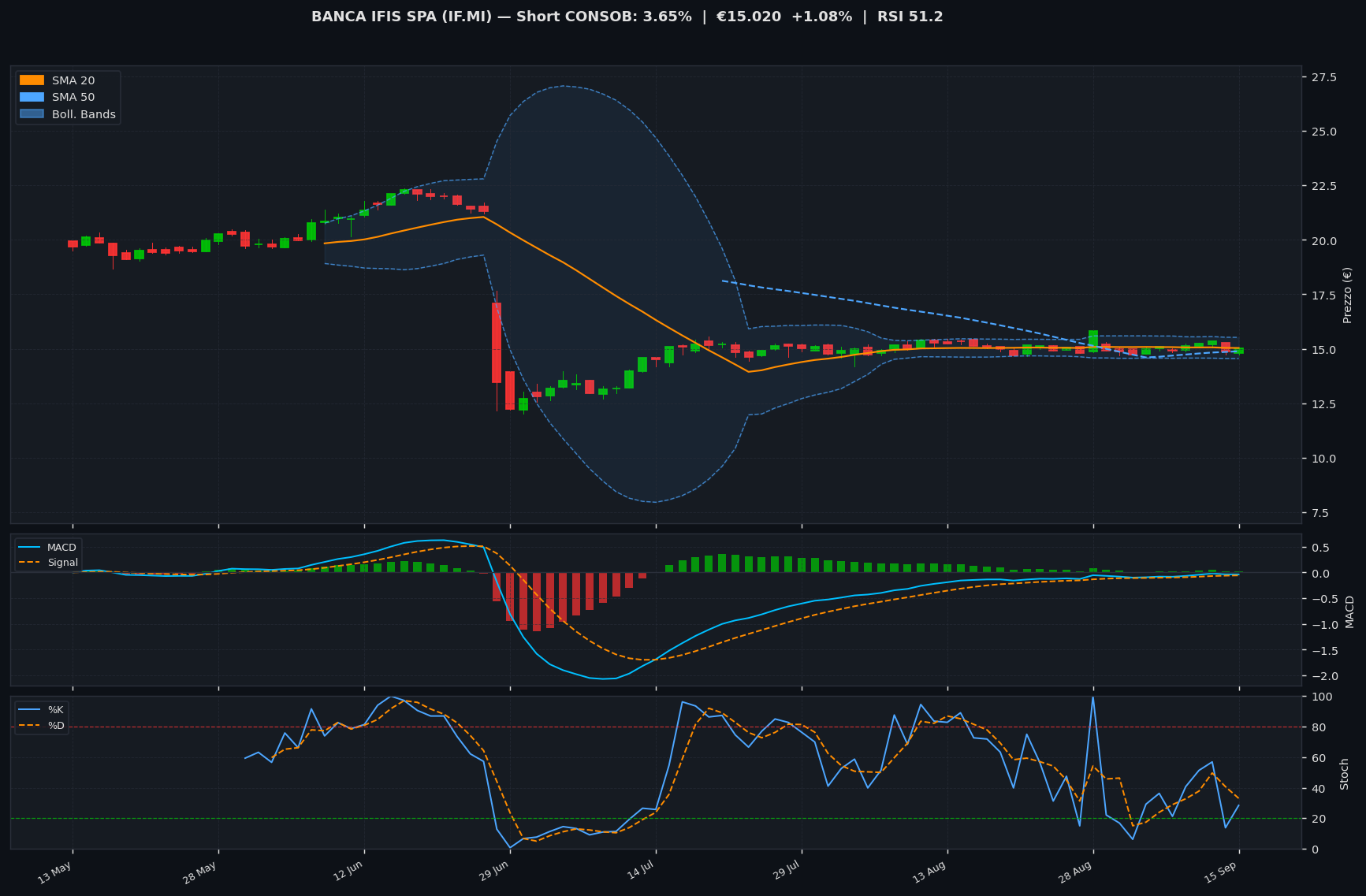Click the Short CONSOB 3.65% text
The image size is (1366, 896).
click(604, 17)
